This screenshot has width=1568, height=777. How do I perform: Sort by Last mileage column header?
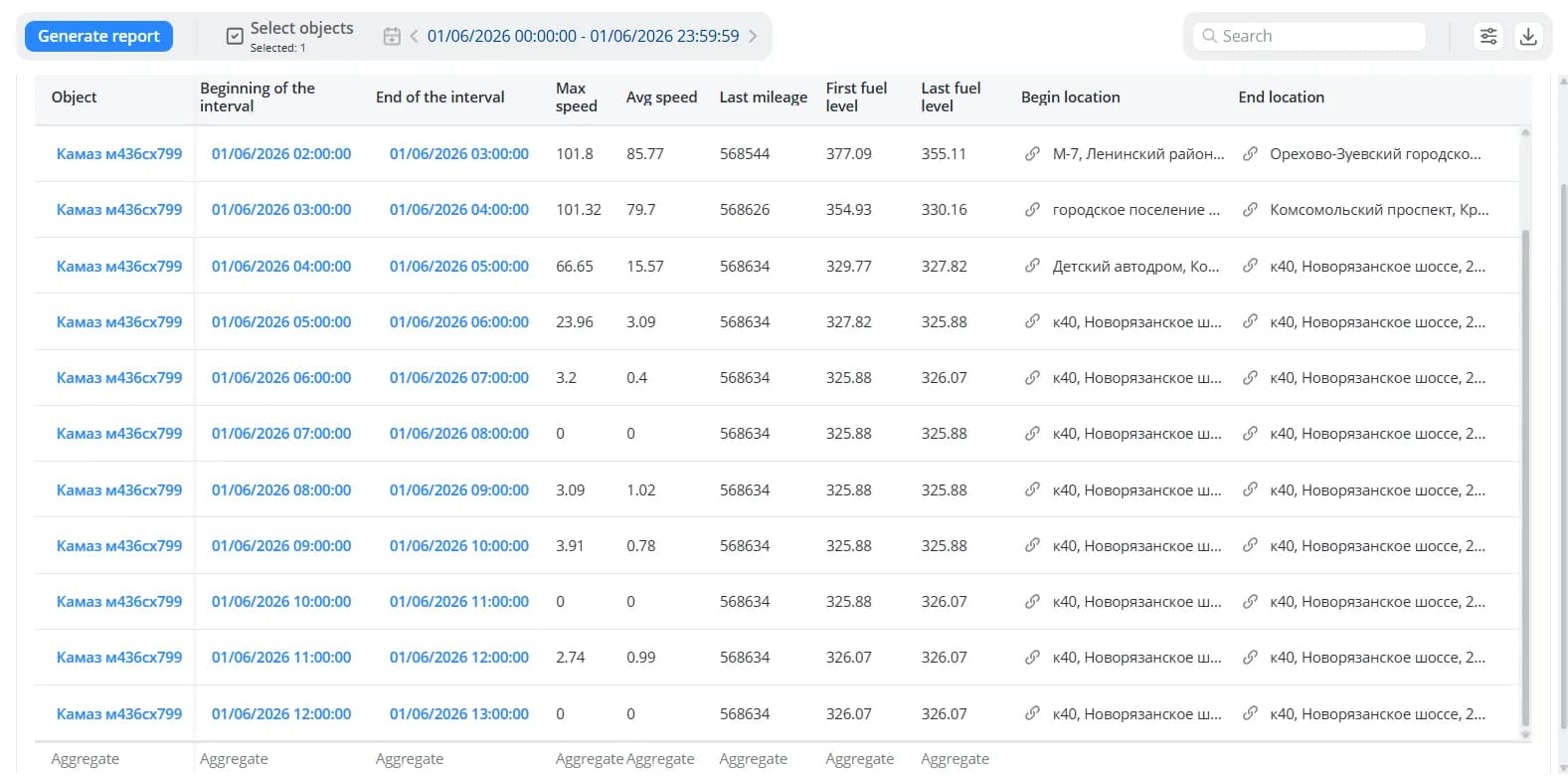(763, 97)
